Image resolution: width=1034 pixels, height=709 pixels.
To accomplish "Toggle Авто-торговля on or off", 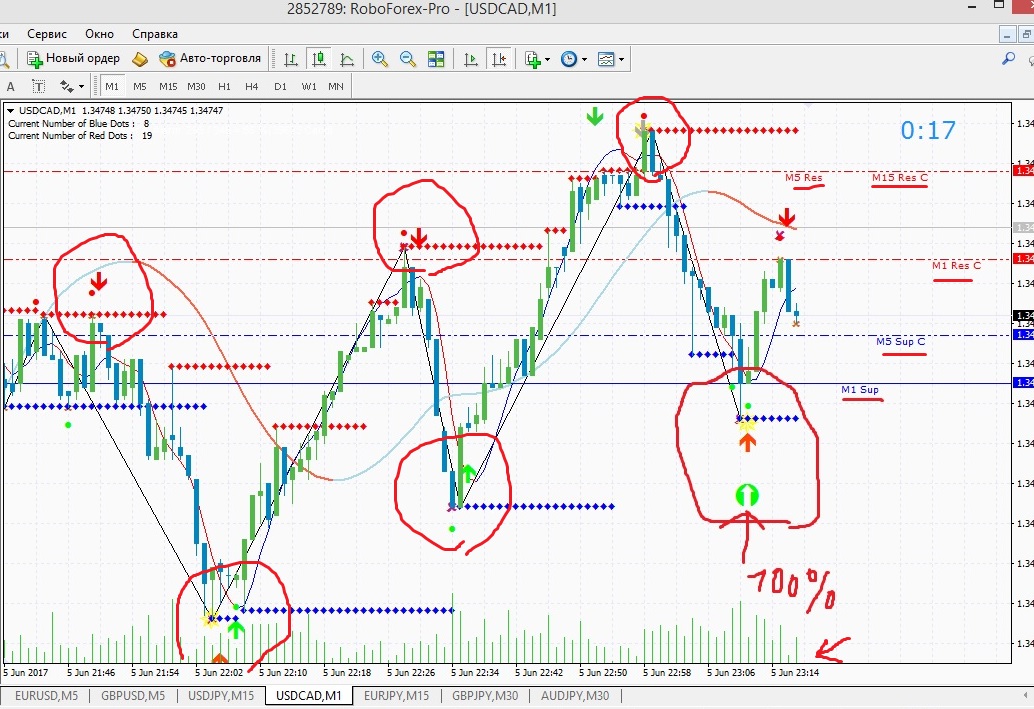I will tap(210, 59).
